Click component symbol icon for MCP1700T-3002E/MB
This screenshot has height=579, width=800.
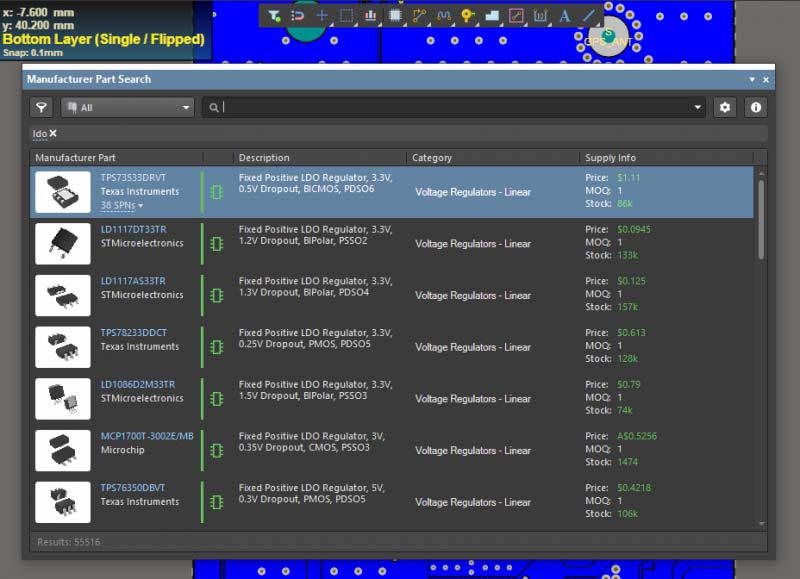[217, 451]
